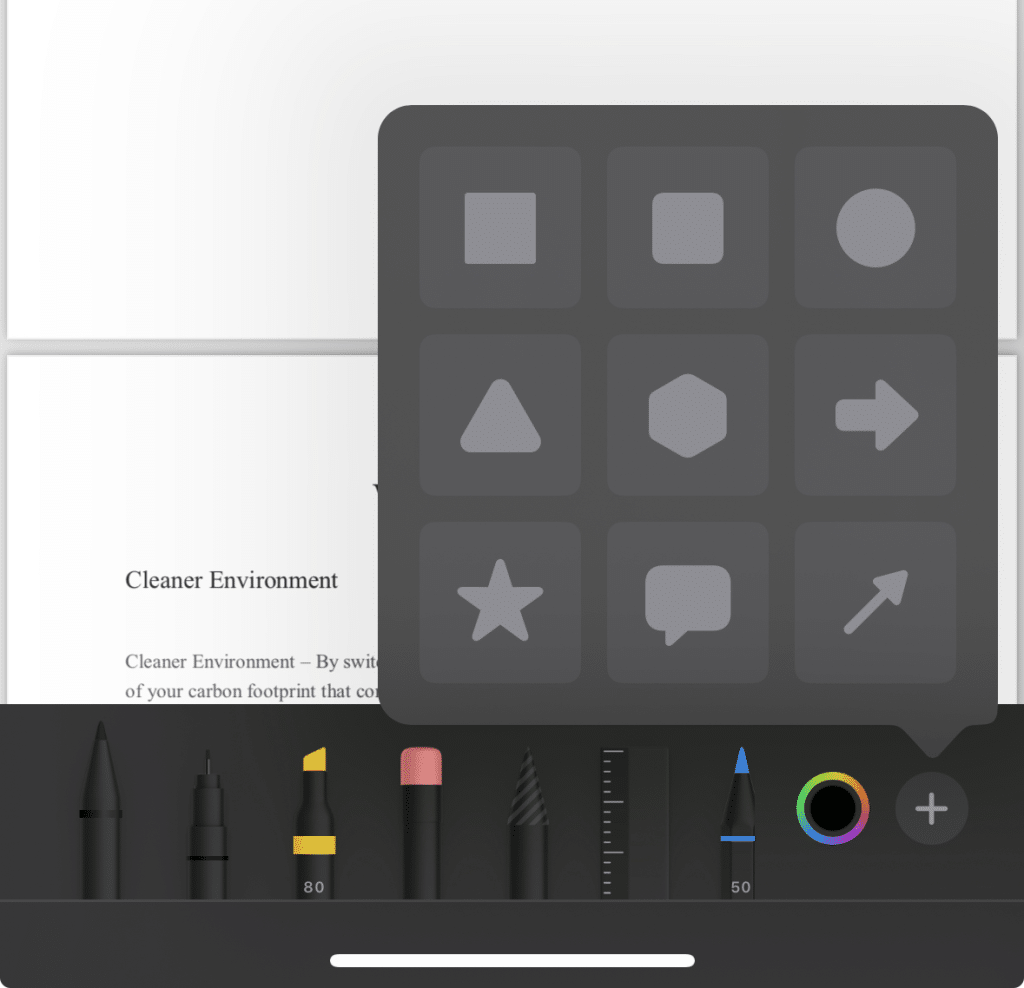Insert the star shape
Screen dimensions: 1024x988
[x=500, y=603]
